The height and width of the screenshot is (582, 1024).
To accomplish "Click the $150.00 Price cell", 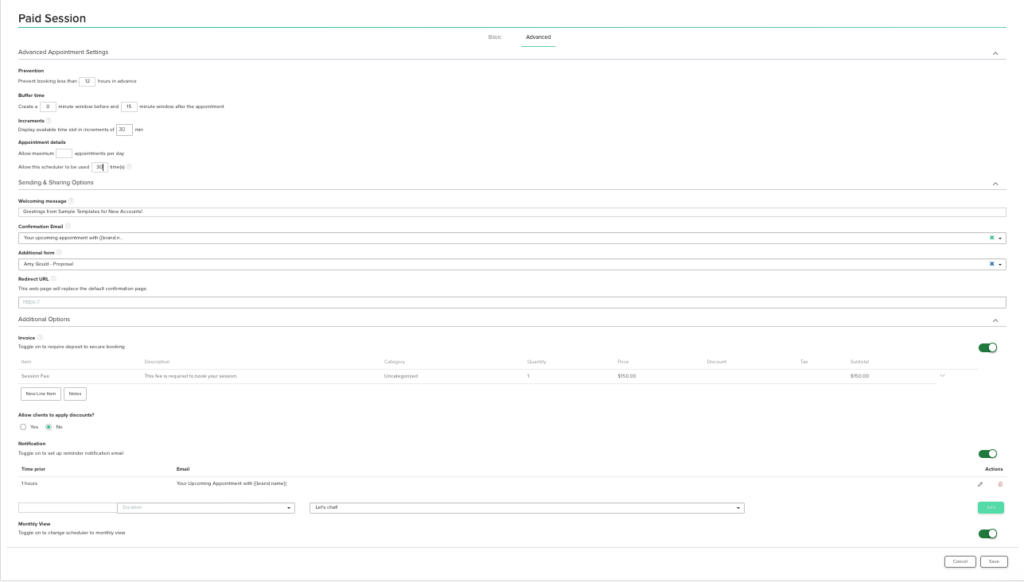I will coord(627,376).
